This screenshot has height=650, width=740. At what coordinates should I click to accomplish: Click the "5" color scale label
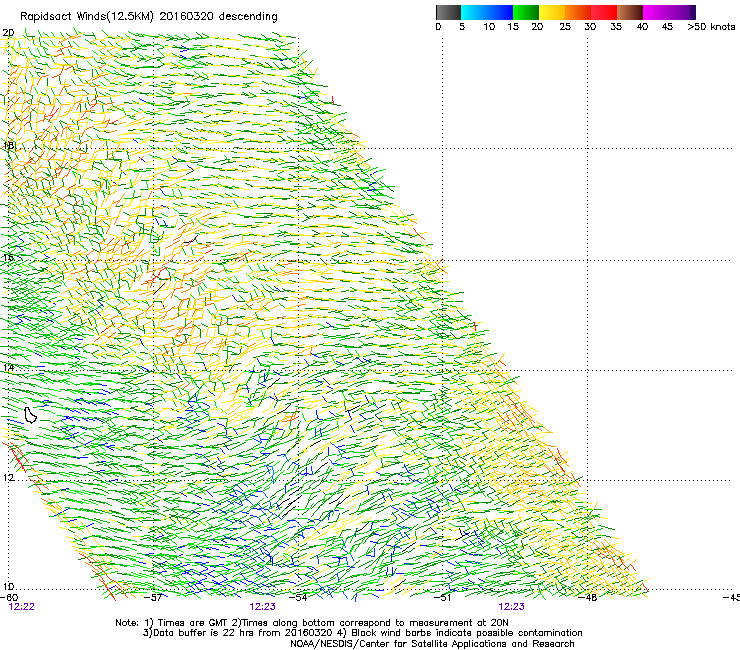[x=462, y=26]
